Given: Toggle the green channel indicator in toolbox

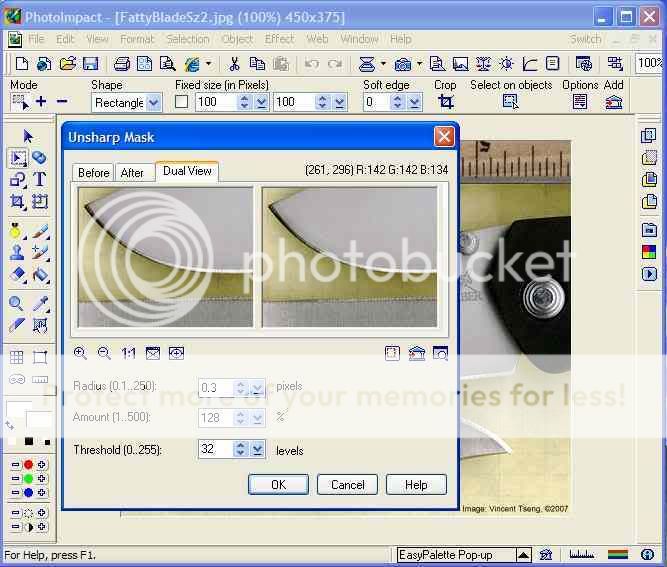Looking at the screenshot, I should tap(28, 478).
